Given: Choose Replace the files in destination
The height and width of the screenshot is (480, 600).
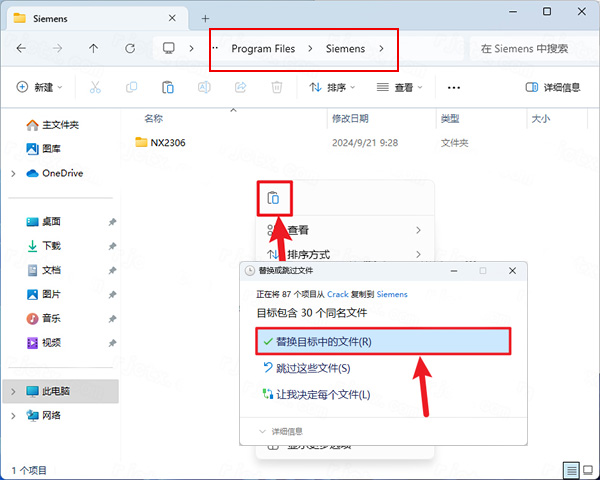Looking at the screenshot, I should pyautogui.click(x=383, y=341).
